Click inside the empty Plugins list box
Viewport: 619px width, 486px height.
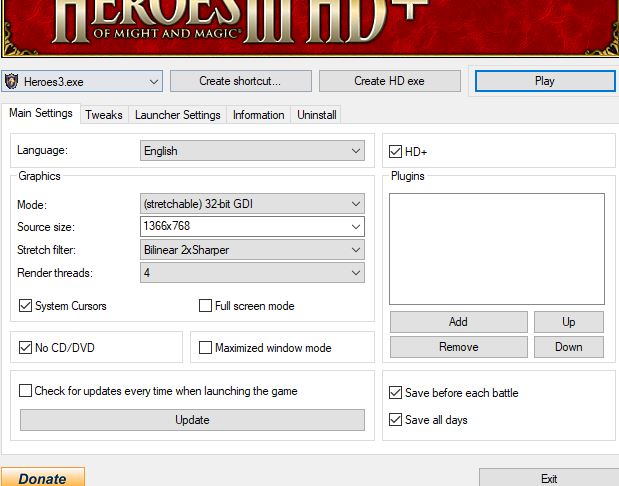(497, 249)
